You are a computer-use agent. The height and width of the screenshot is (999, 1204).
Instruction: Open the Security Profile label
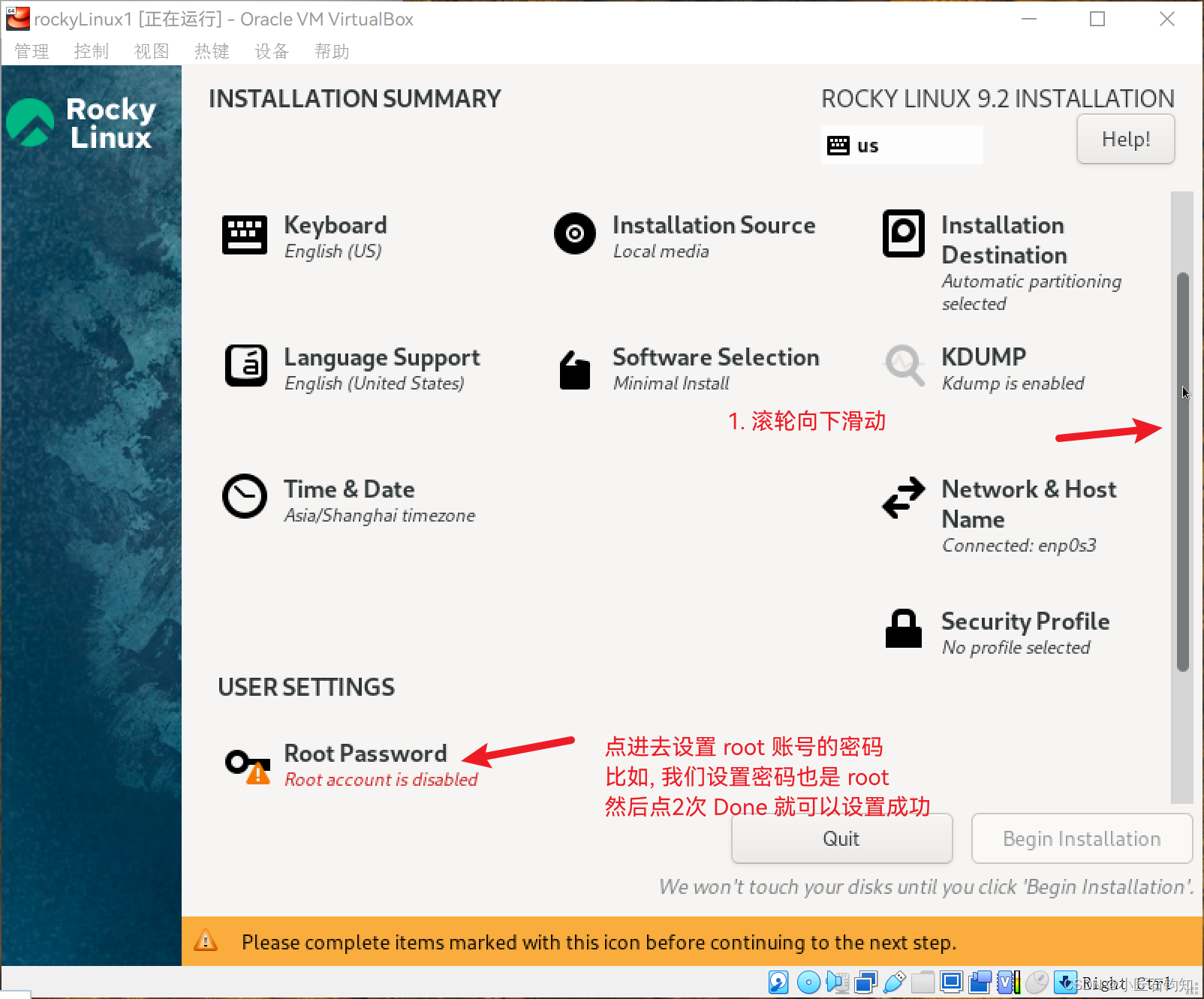point(1025,621)
